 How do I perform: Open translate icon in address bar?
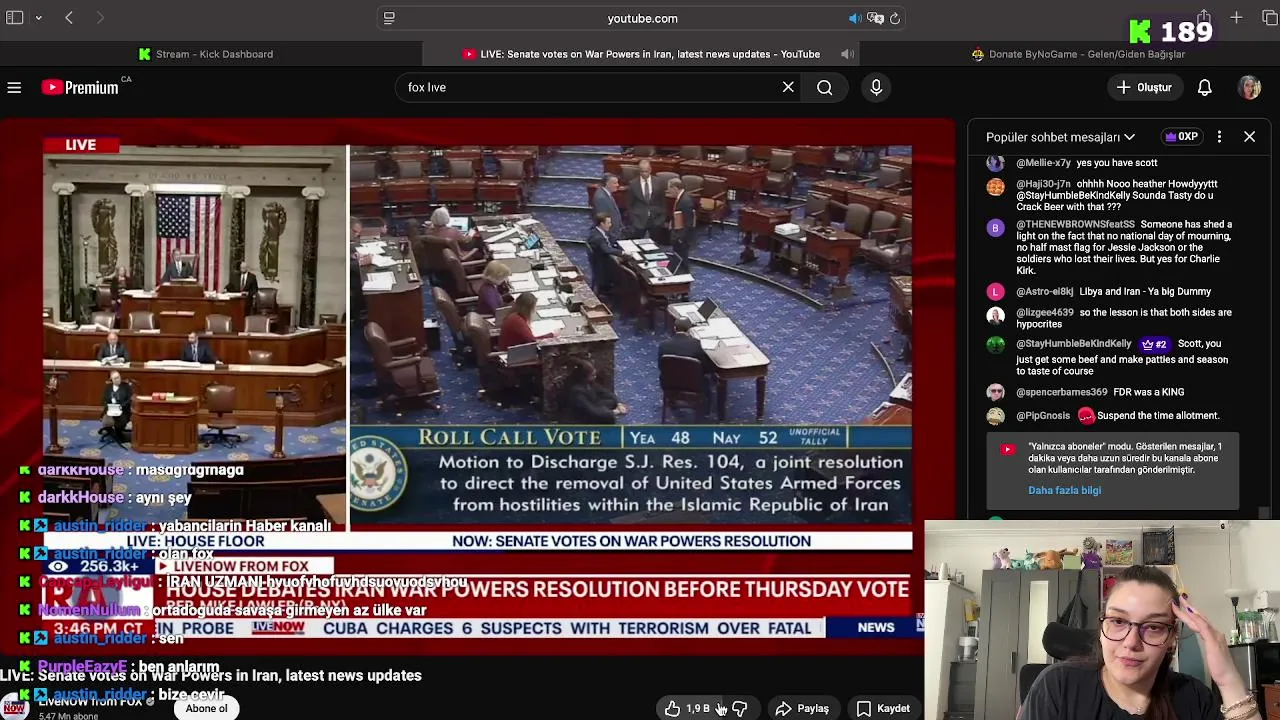point(875,18)
